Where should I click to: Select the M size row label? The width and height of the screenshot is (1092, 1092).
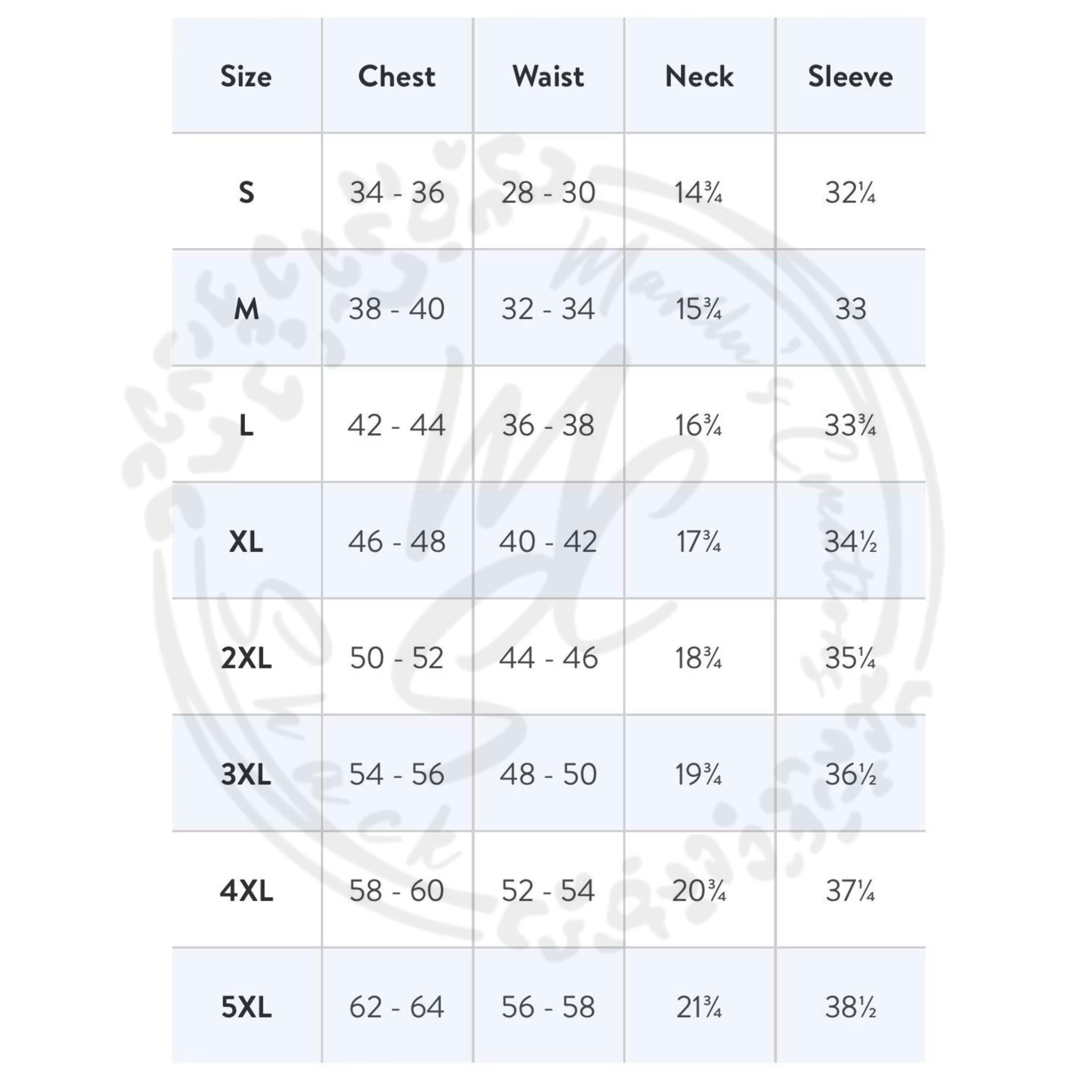246,309
